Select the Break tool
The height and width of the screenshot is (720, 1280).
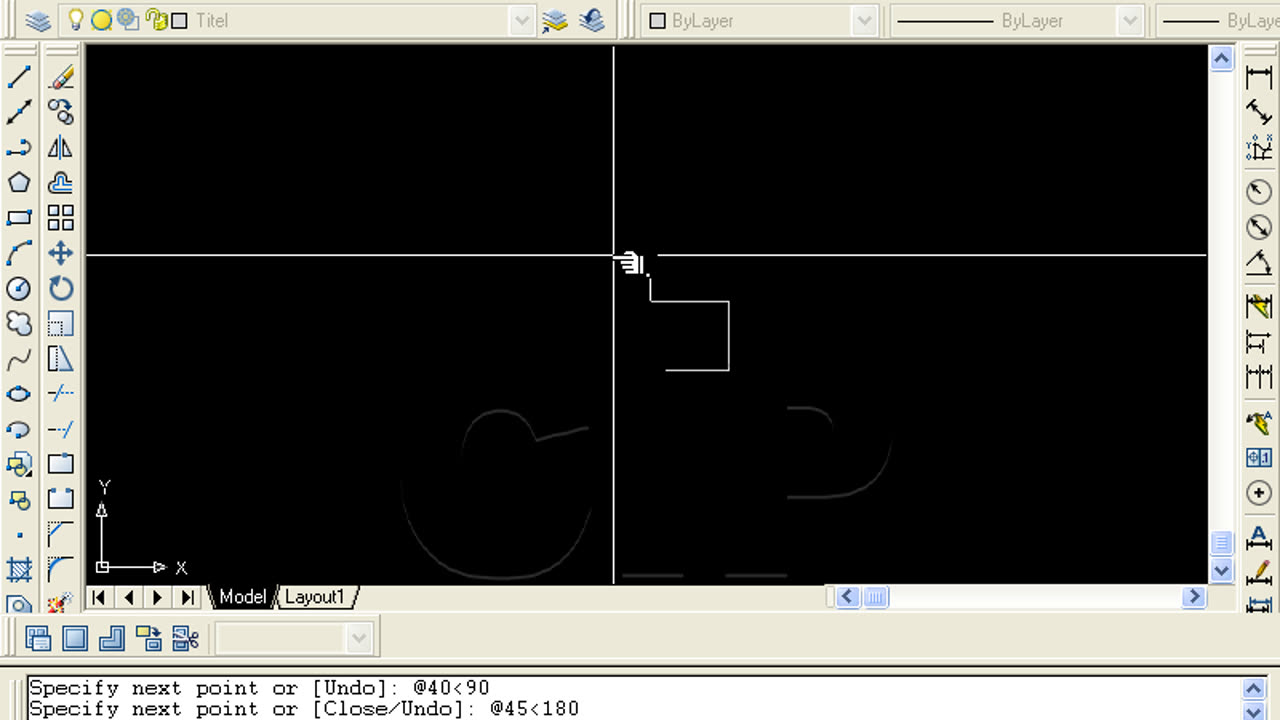point(61,499)
